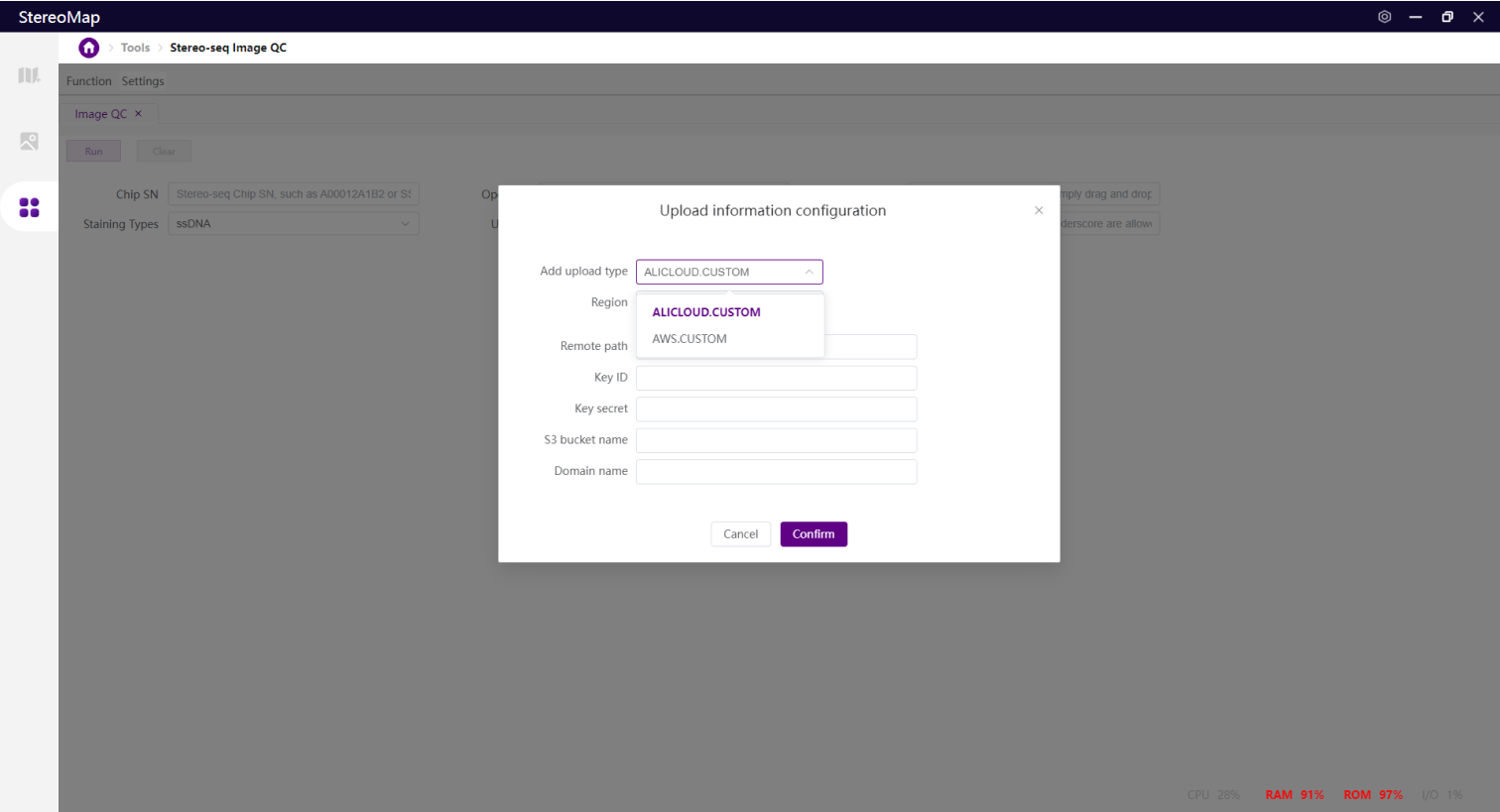The width and height of the screenshot is (1500, 812).
Task: Open the map viewer sidebar icon
Action: pyautogui.click(x=29, y=76)
